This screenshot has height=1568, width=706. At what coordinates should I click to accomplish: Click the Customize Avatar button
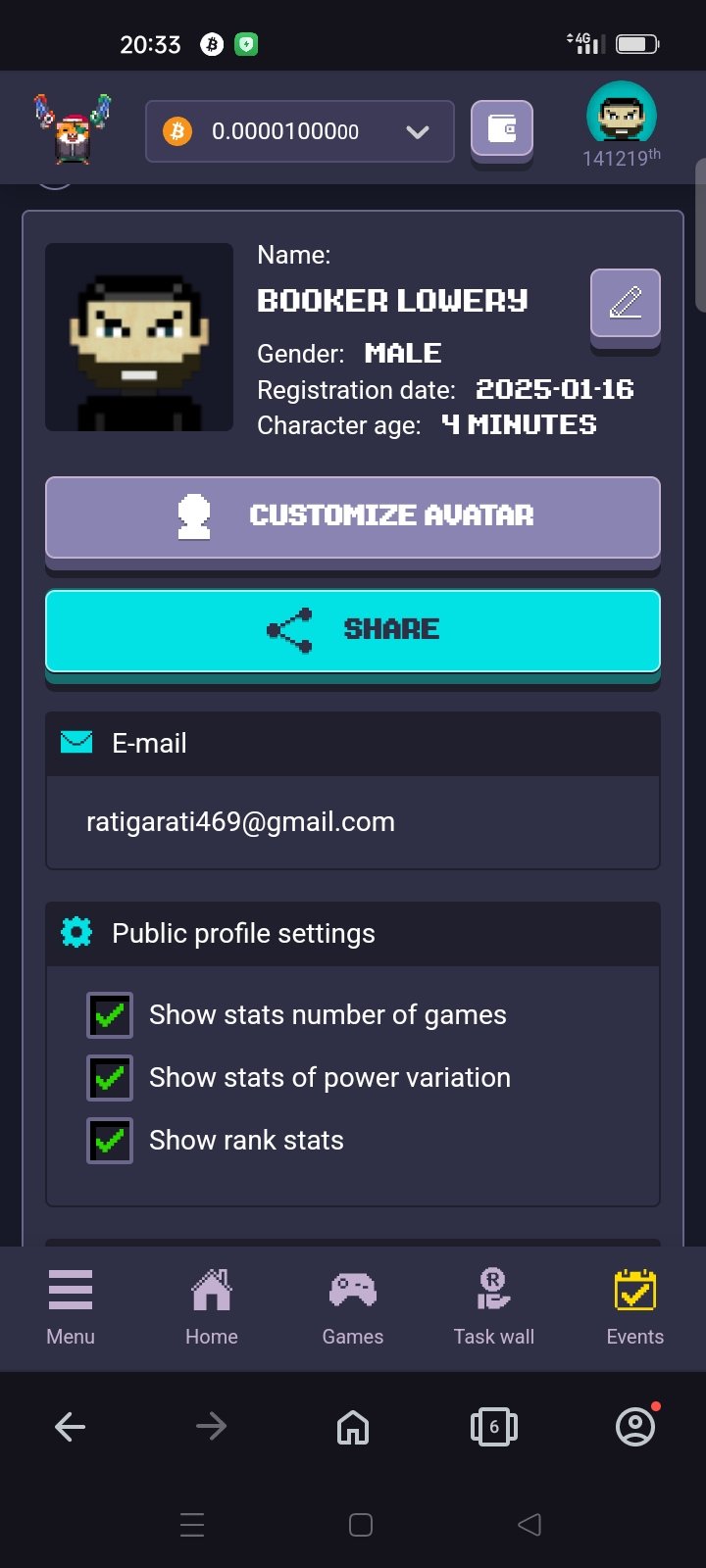353,517
